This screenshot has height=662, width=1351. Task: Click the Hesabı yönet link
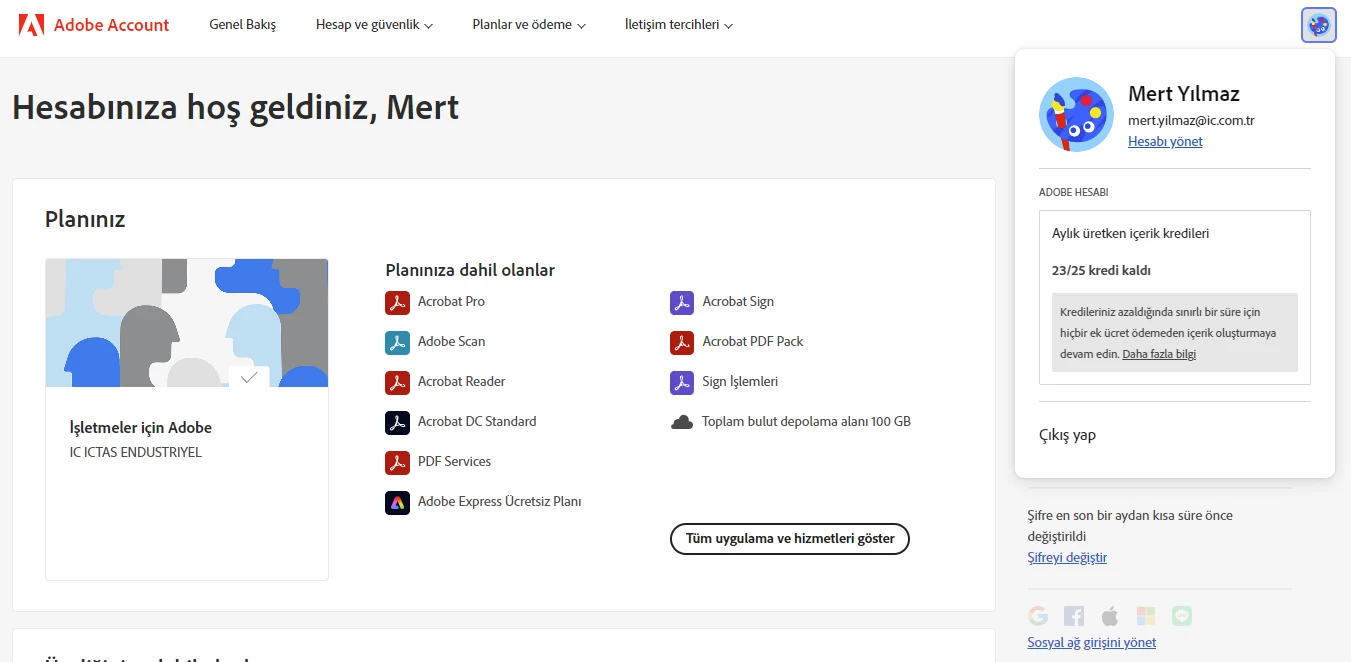[x=1165, y=141]
